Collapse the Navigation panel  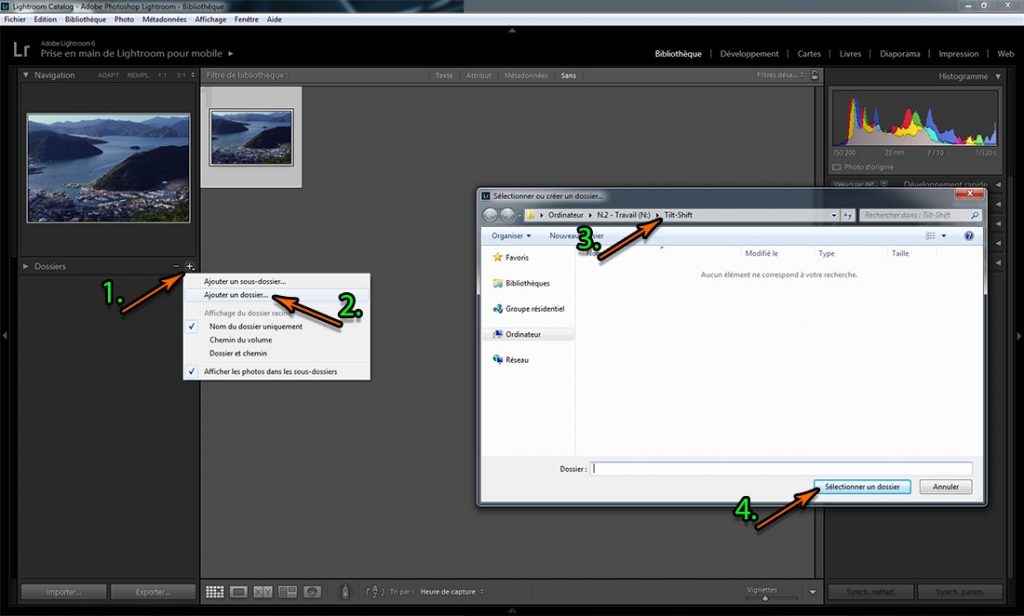pos(26,76)
